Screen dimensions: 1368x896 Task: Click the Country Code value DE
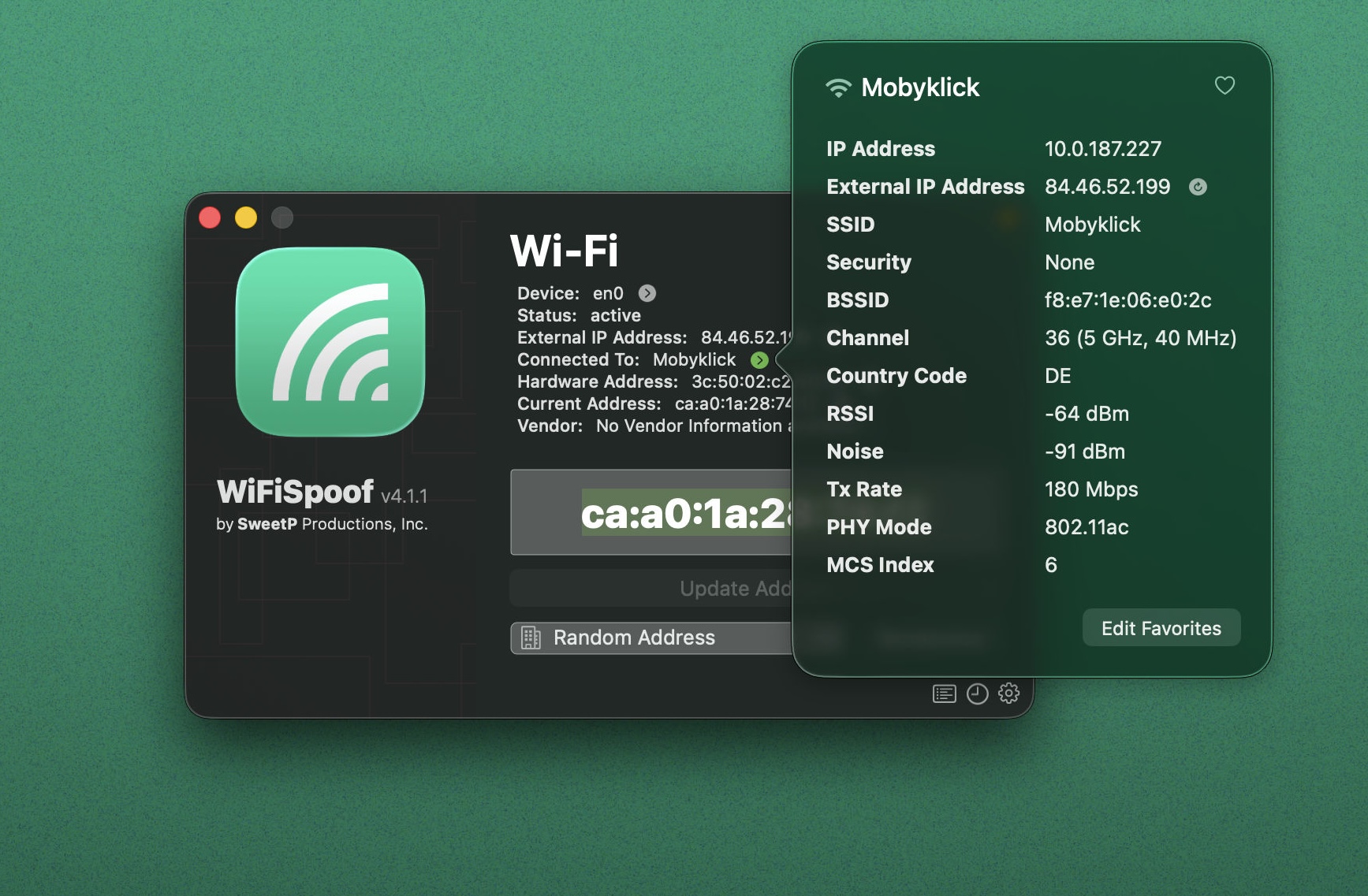click(1057, 376)
